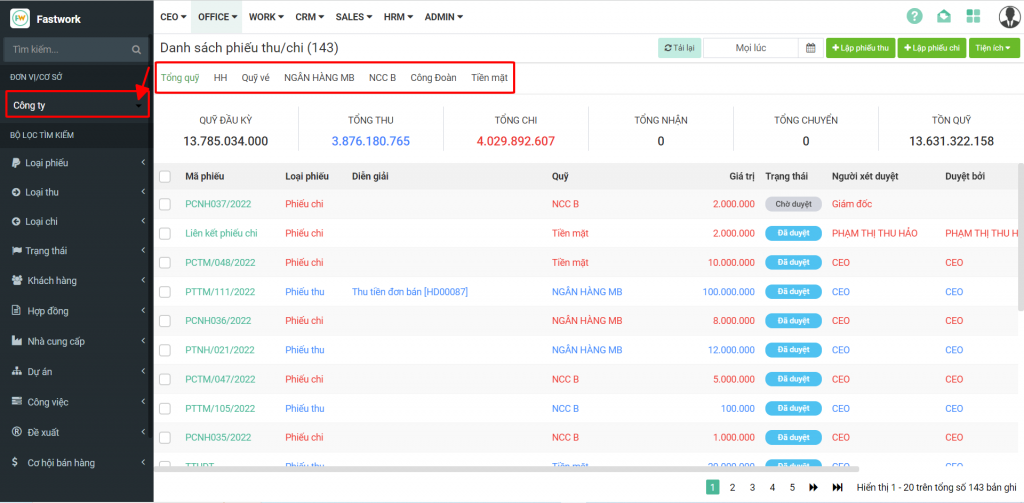Expand the Loại phiếu filter

coord(76,163)
